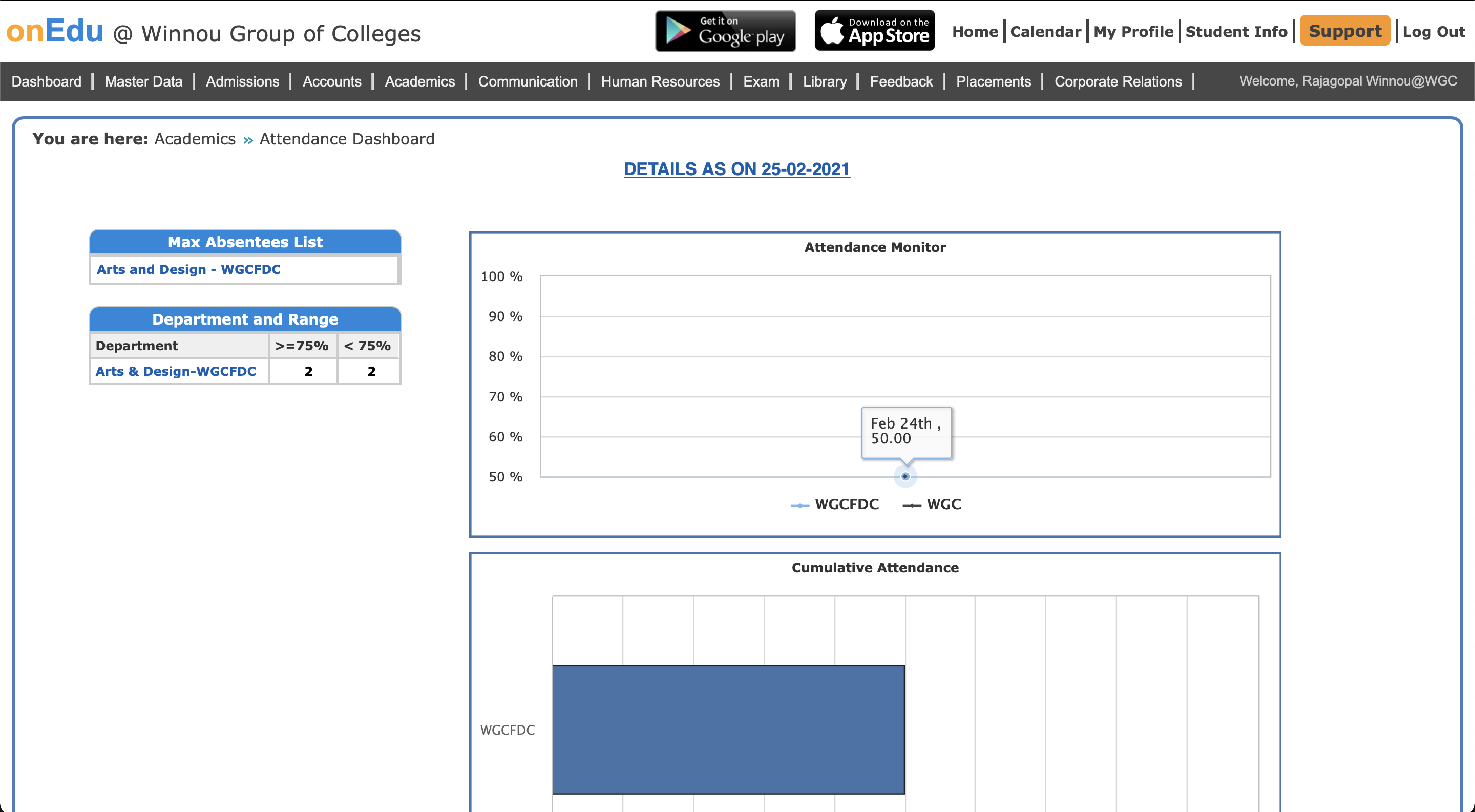The image size is (1475, 812).
Task: Open the Exam menu
Action: click(x=761, y=81)
